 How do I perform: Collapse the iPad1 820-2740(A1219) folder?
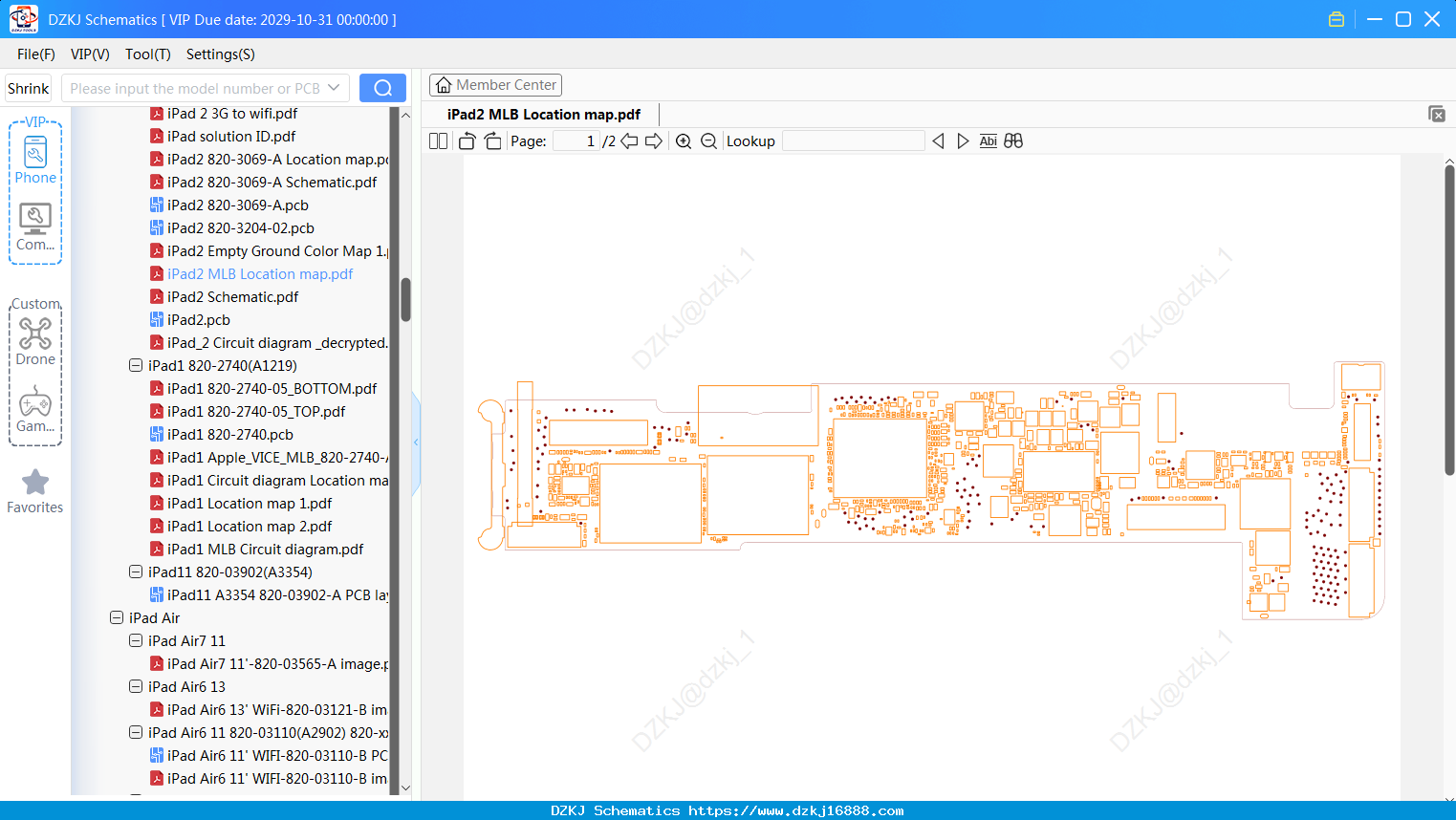(x=136, y=366)
